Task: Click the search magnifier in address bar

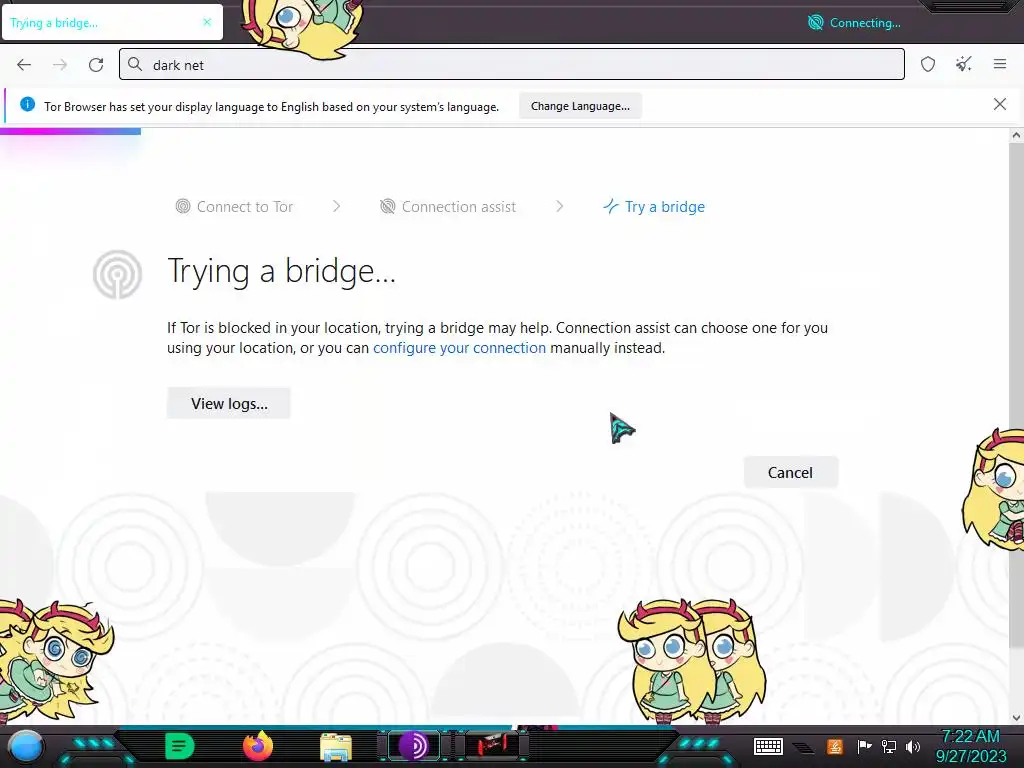Action: (135, 64)
